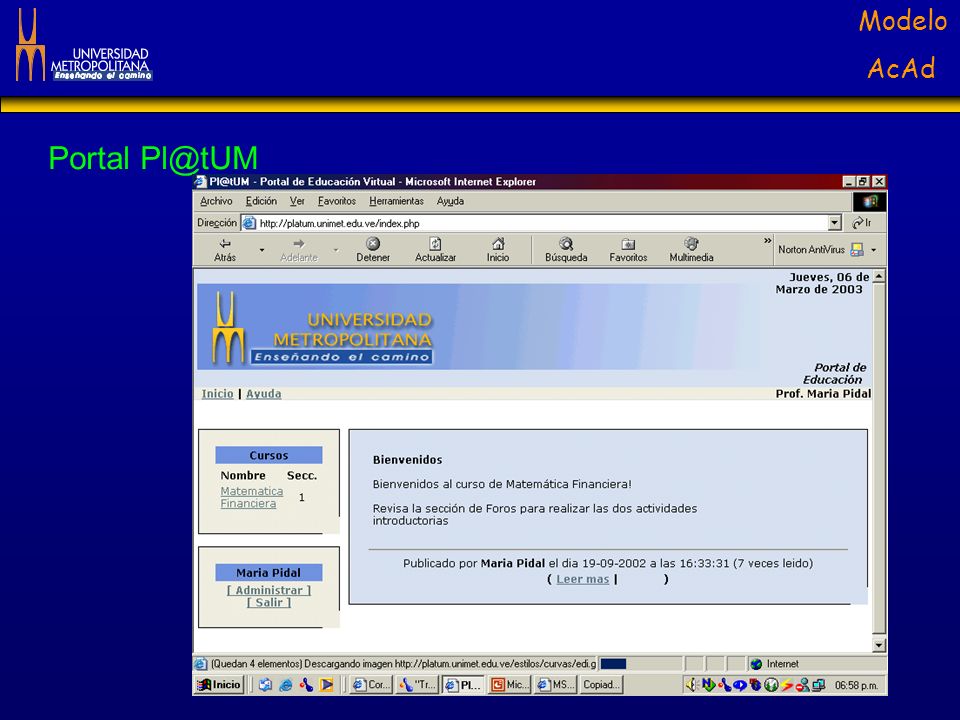Click the [ Administrar ] link

[269, 590]
